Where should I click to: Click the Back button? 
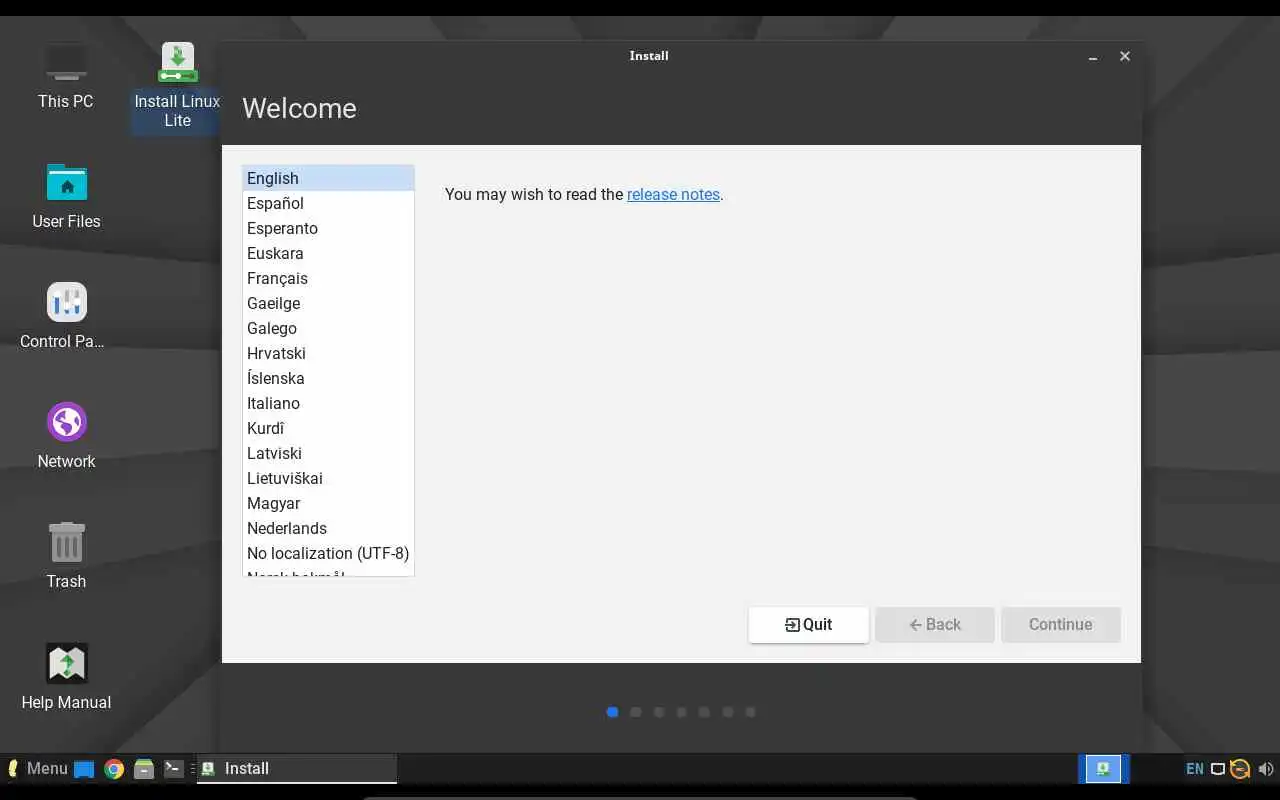point(935,625)
